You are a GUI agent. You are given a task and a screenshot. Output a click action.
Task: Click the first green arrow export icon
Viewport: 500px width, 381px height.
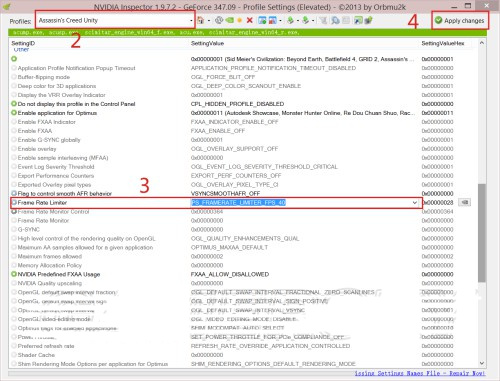pyautogui.click(x=290, y=20)
